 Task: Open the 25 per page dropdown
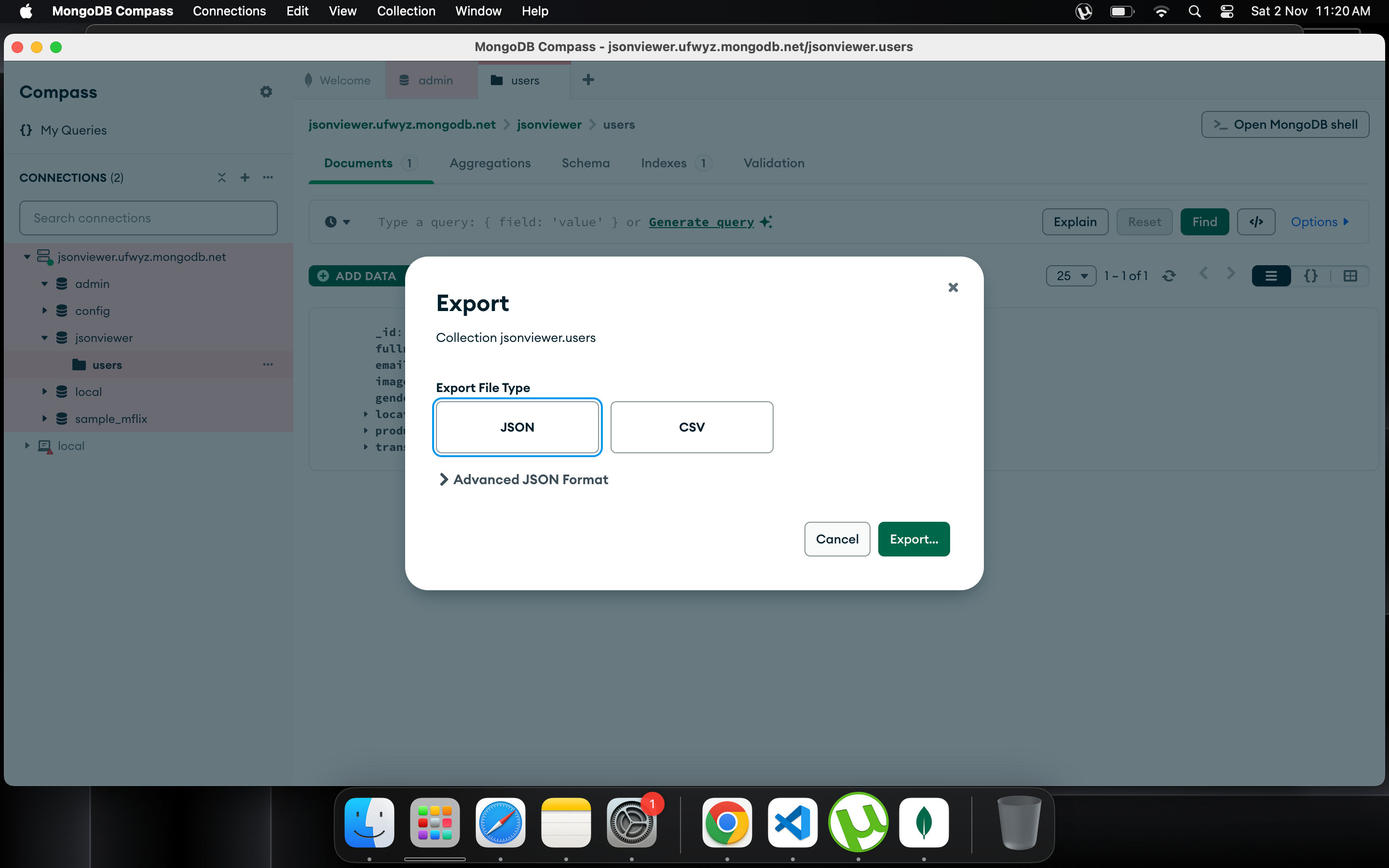coord(1071,276)
